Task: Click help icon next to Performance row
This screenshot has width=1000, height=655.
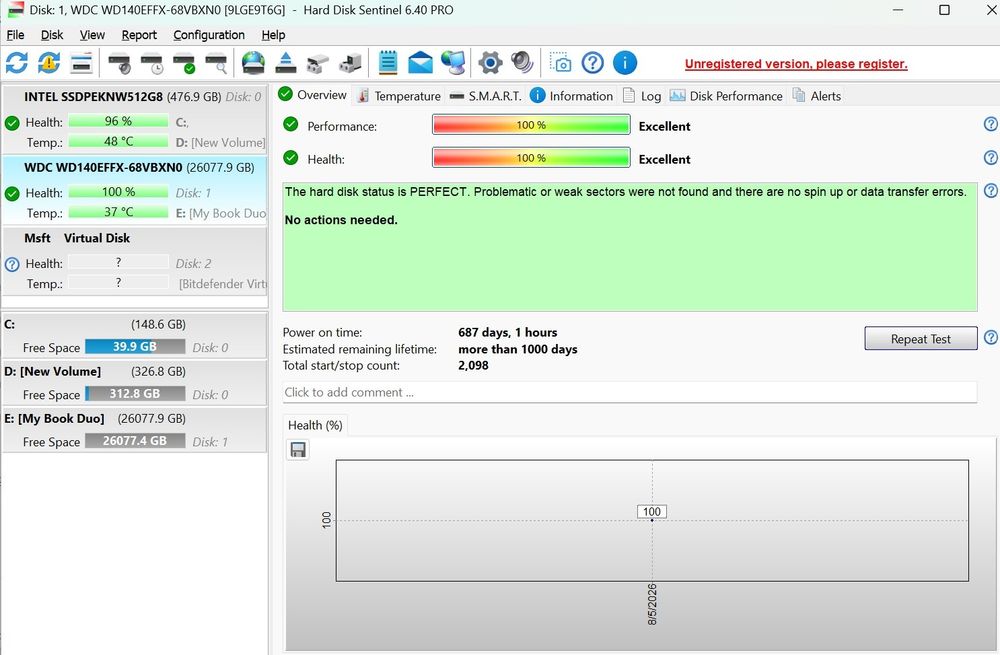Action: (x=990, y=124)
